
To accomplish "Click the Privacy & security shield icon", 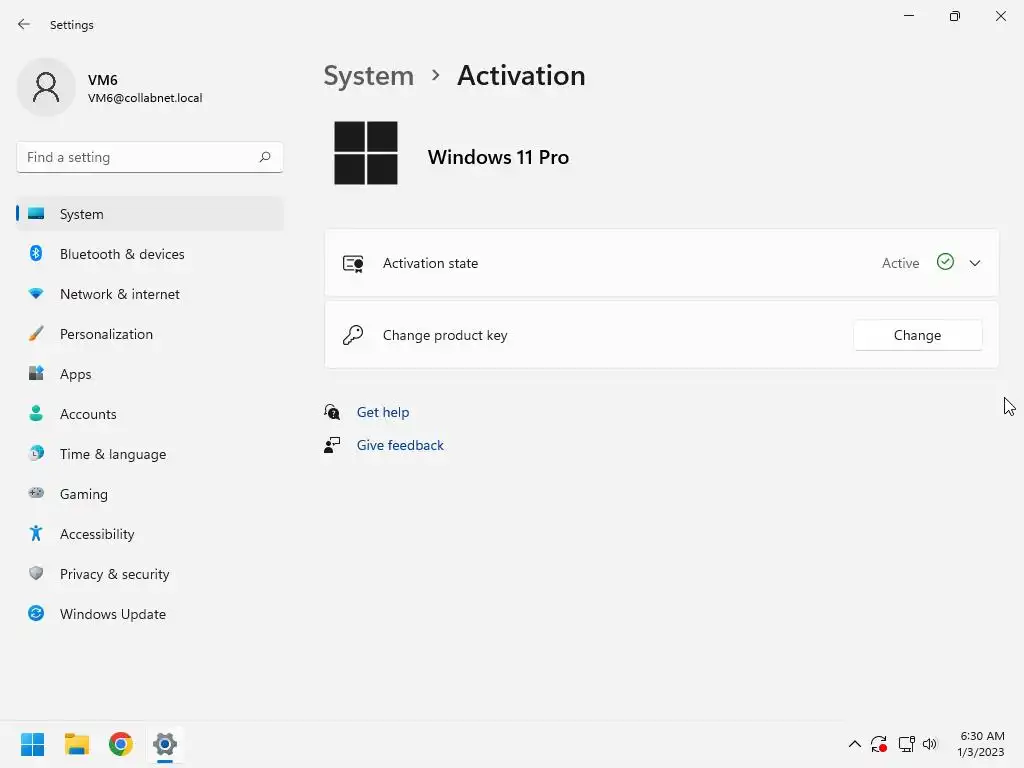I will 36,574.
